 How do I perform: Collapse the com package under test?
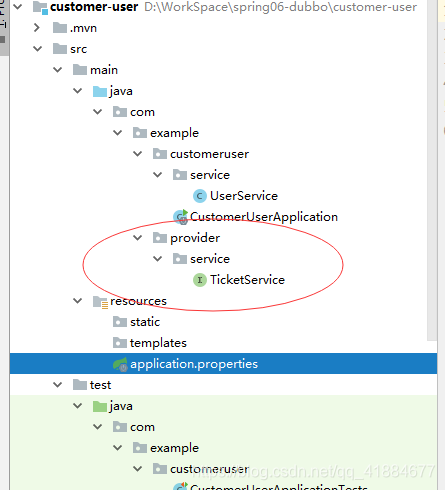98,427
